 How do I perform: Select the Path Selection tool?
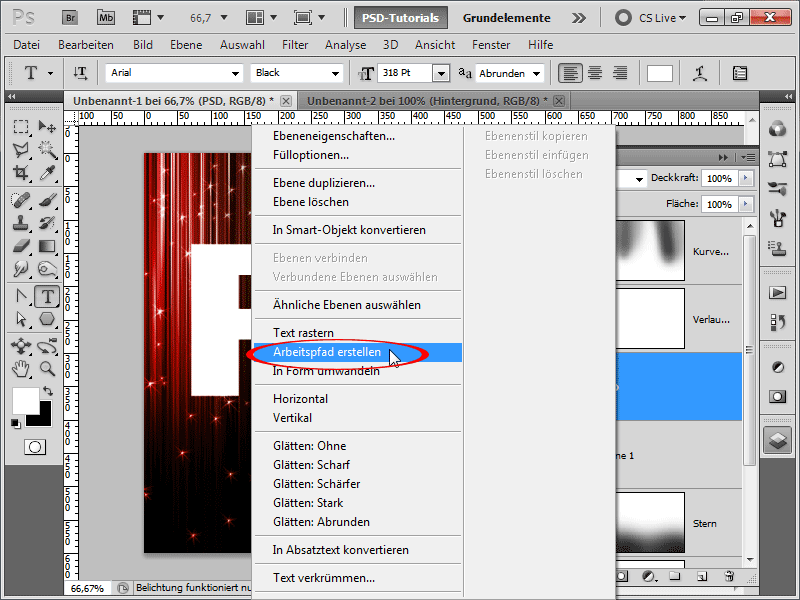click(21, 319)
